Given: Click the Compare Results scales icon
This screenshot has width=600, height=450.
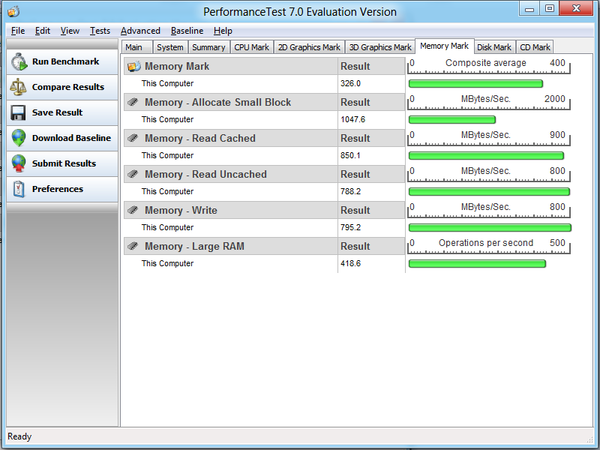Looking at the screenshot, I should pos(18,87).
